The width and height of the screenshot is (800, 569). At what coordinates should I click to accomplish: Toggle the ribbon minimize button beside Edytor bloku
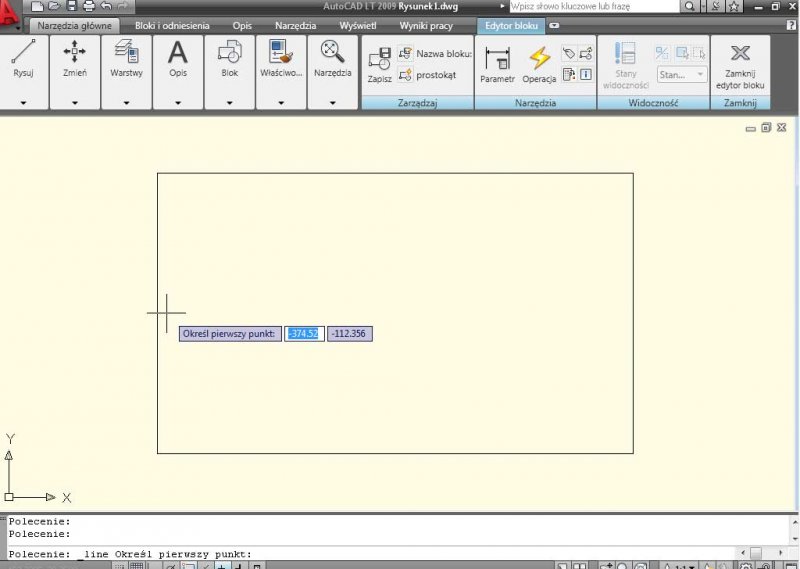pyautogui.click(x=555, y=25)
